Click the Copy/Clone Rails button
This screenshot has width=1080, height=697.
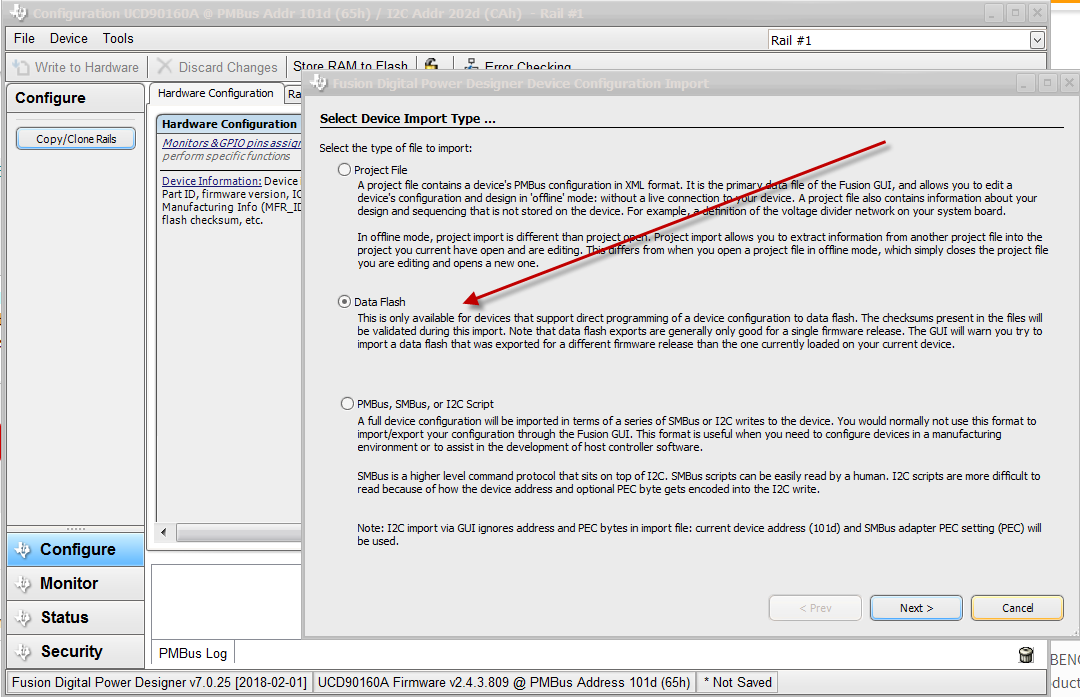coord(76,138)
